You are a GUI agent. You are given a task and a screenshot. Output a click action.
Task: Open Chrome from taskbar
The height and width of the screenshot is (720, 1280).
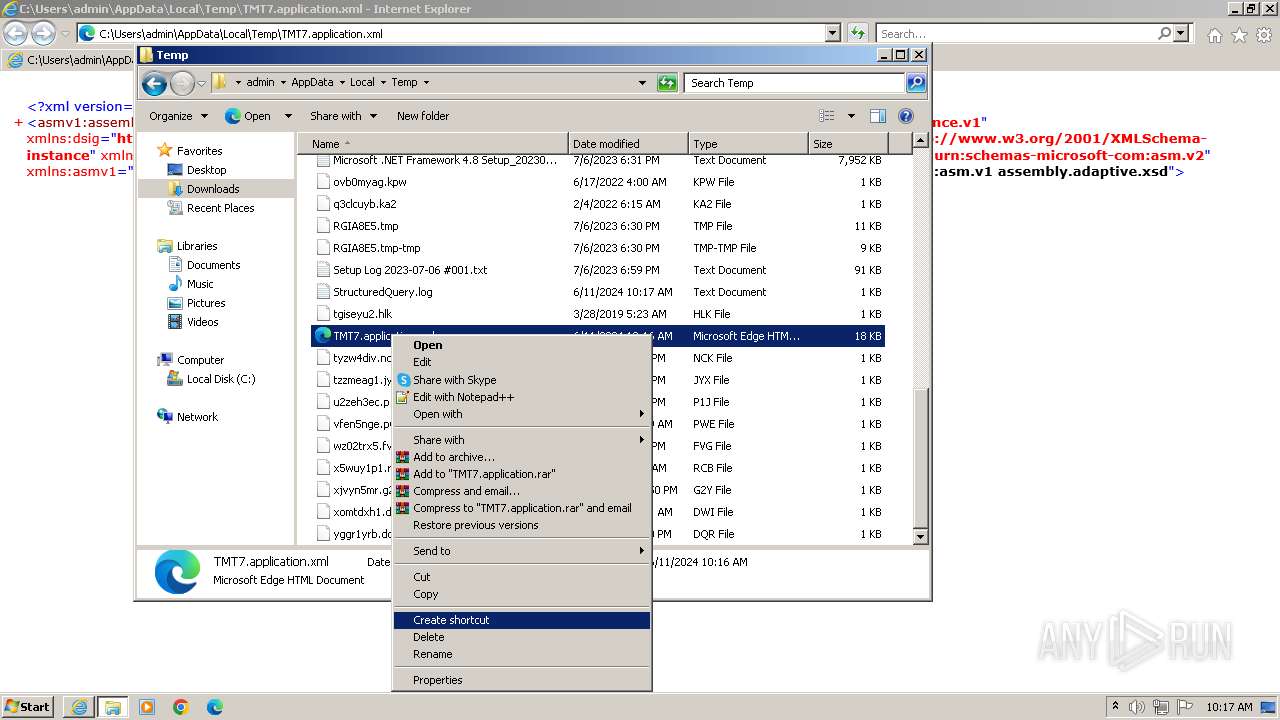pos(181,707)
